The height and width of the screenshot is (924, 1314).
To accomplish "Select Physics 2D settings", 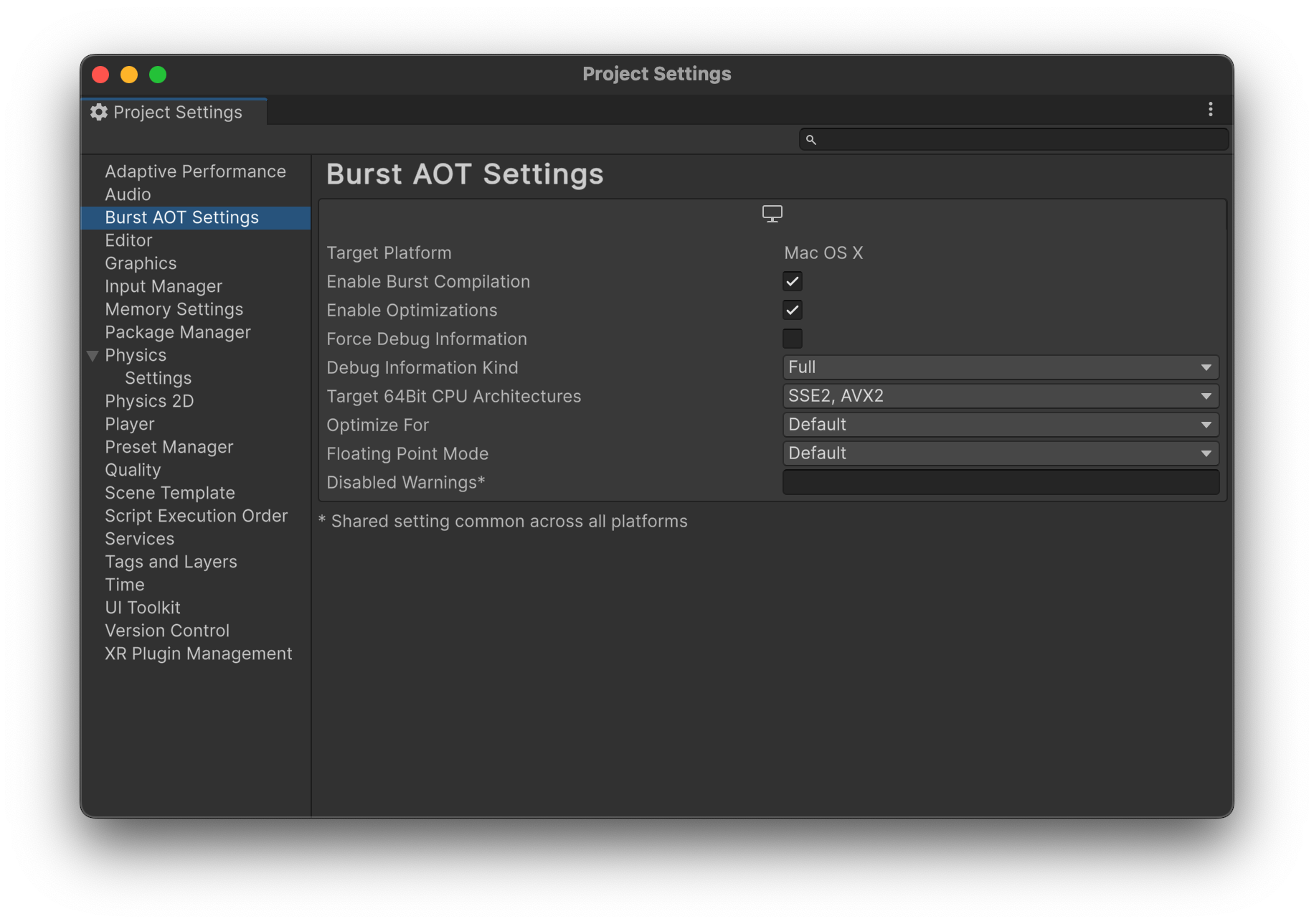I will [149, 400].
